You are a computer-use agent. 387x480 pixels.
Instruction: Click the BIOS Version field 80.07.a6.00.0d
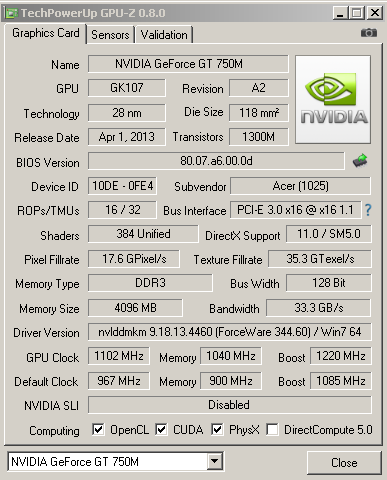[x=216, y=161]
